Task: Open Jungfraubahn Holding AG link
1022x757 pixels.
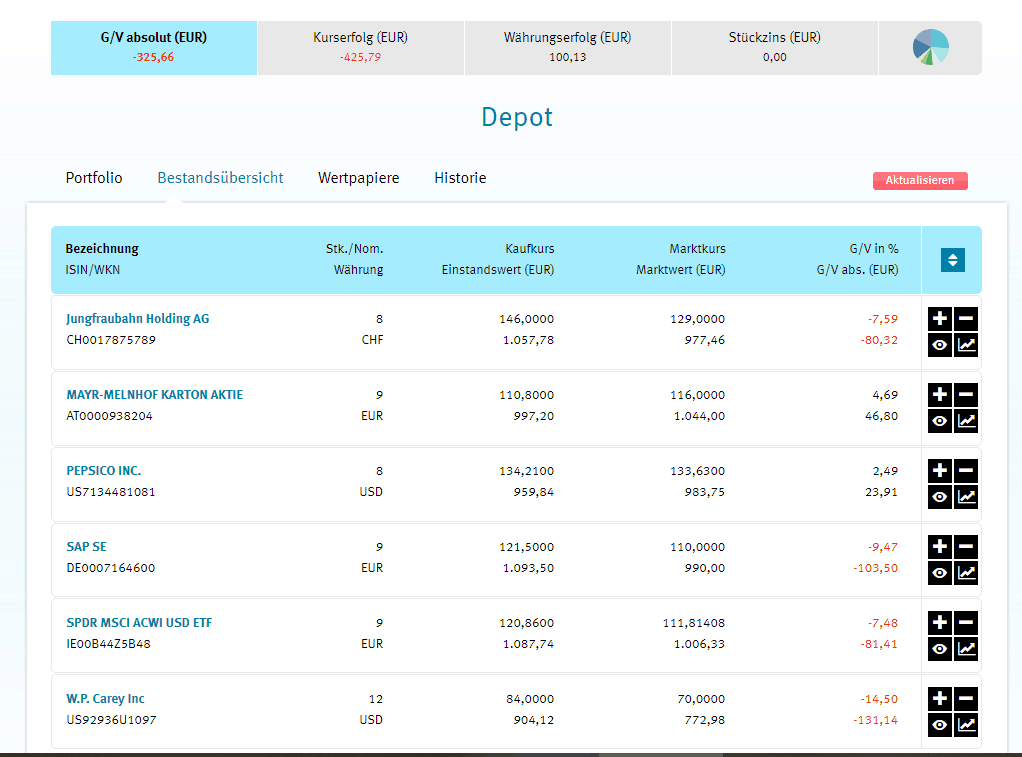Action: pyautogui.click(x=138, y=319)
